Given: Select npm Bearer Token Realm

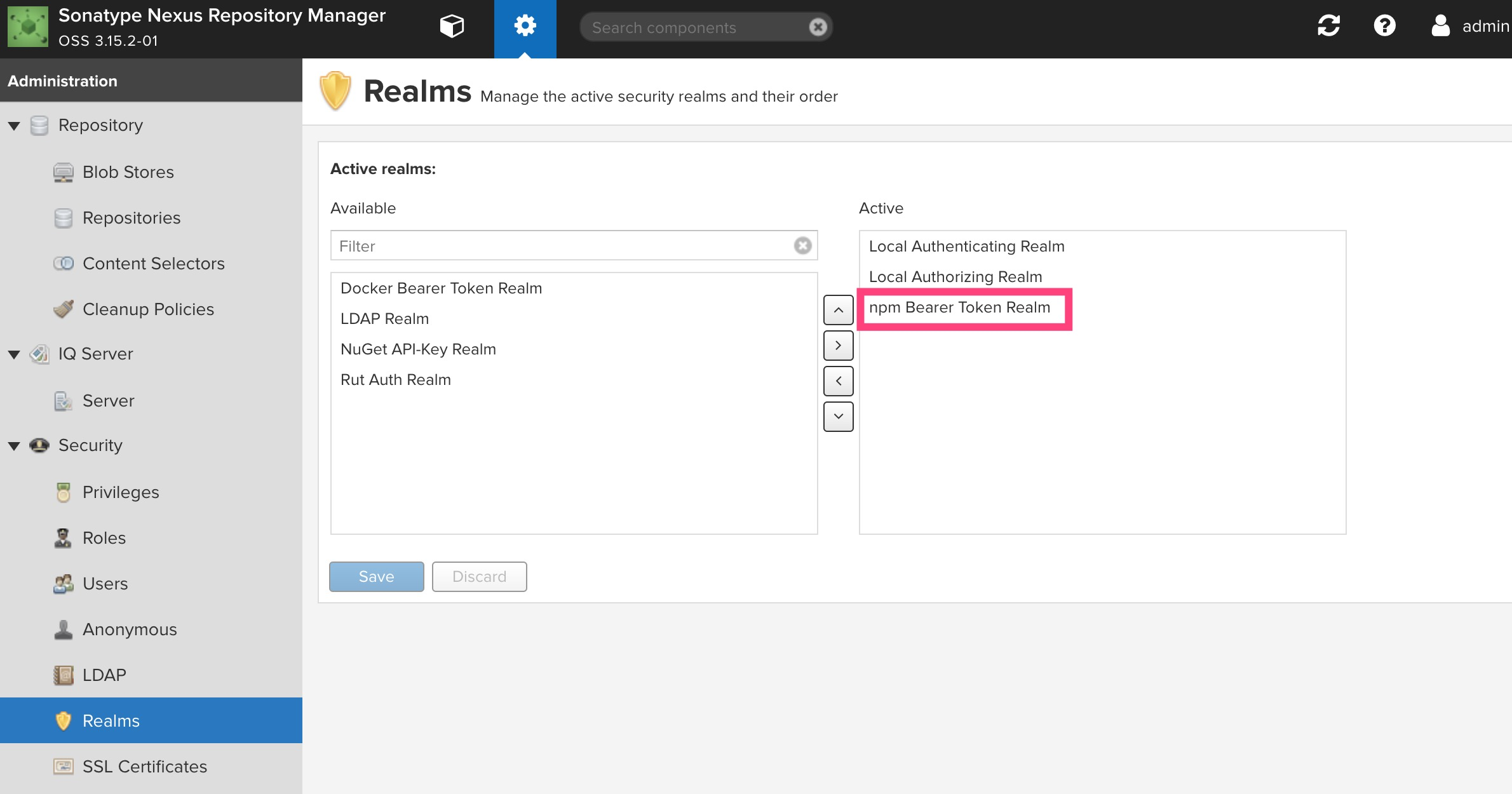Looking at the screenshot, I should click(1102, 307).
